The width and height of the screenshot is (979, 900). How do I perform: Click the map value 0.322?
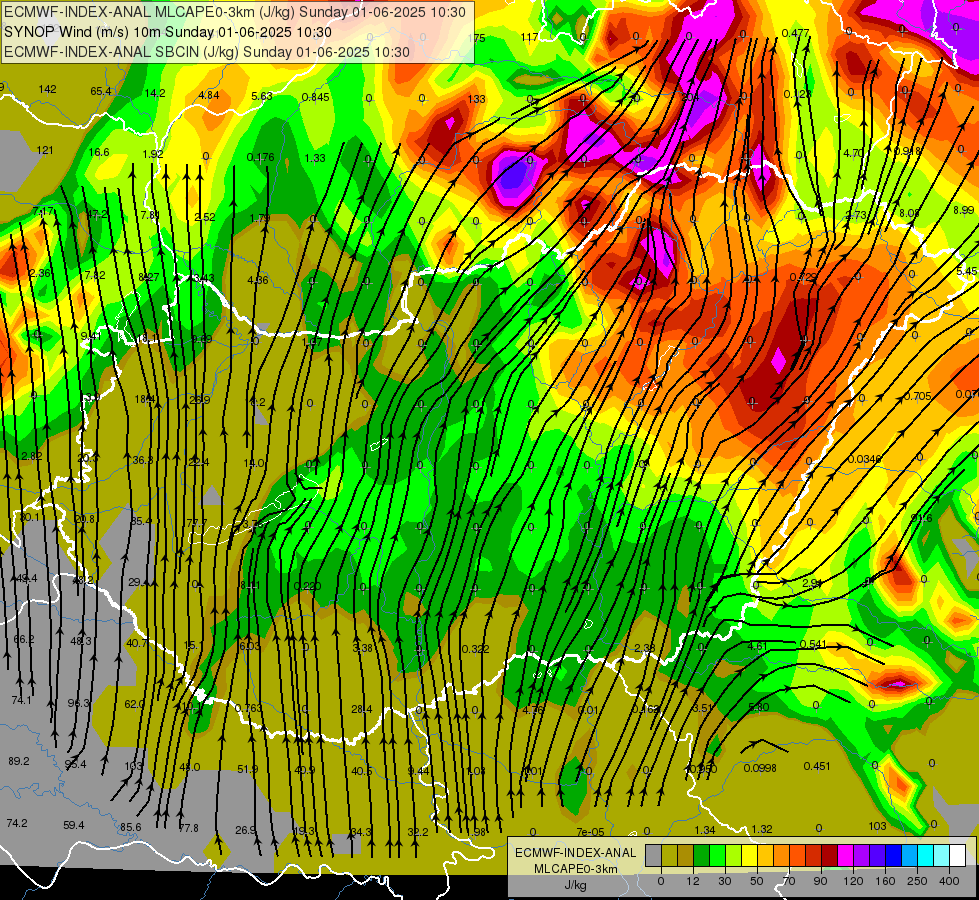pyautogui.click(x=475, y=650)
